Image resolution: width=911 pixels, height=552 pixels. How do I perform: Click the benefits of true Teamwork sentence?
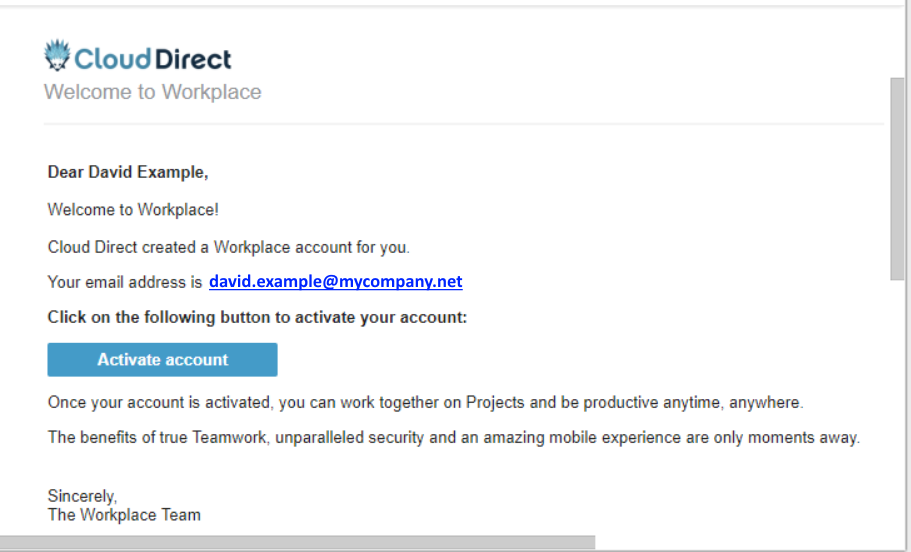pyautogui.click(x=454, y=437)
